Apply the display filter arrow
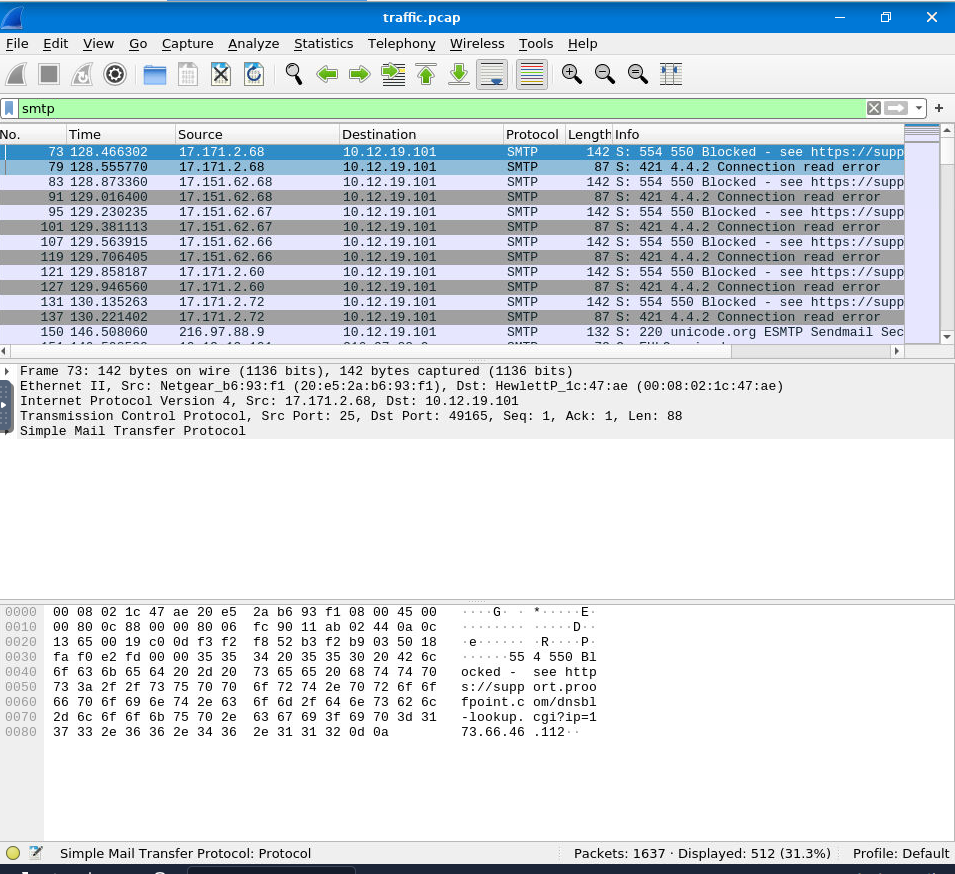This screenshot has height=874, width=955. (895, 108)
